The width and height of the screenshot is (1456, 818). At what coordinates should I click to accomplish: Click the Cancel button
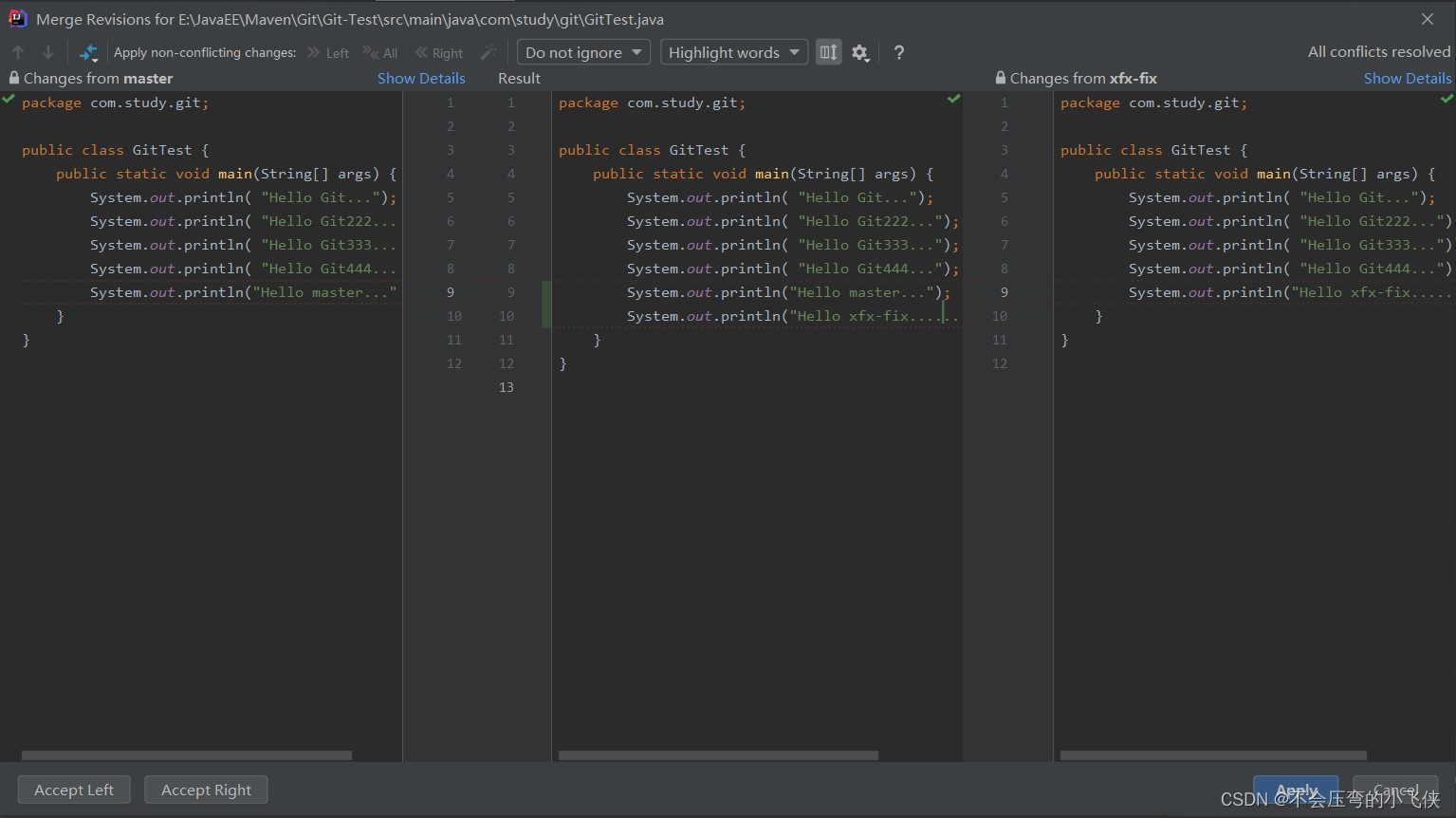[x=1395, y=790]
